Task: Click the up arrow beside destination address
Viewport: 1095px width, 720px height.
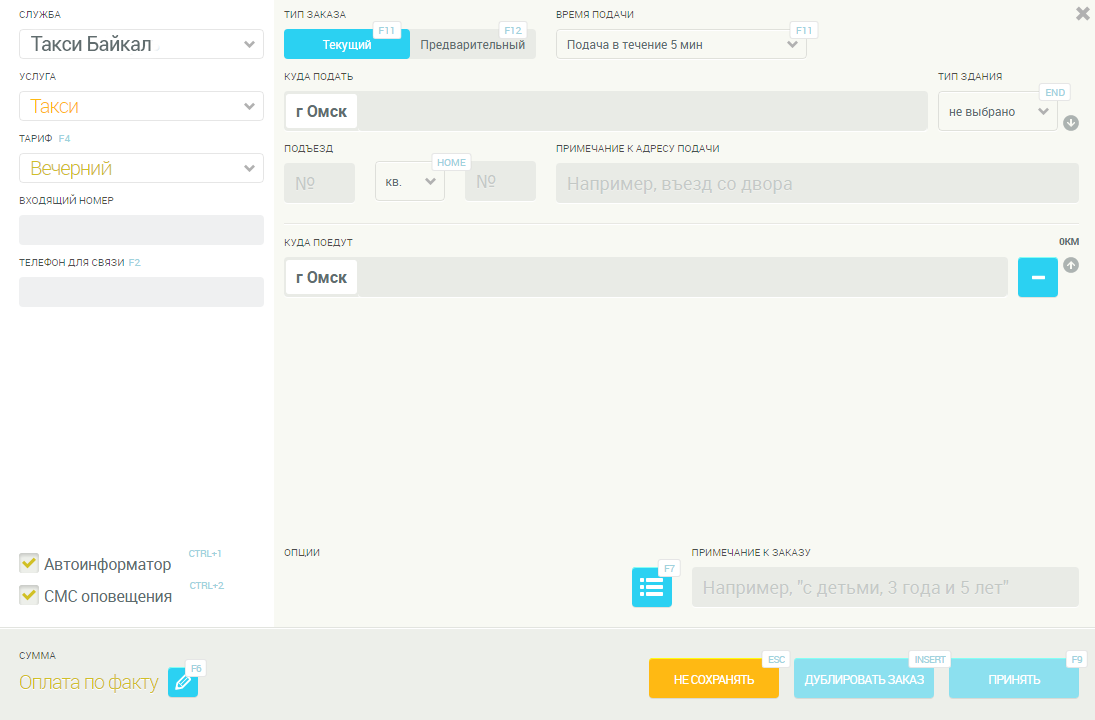Action: (1070, 265)
